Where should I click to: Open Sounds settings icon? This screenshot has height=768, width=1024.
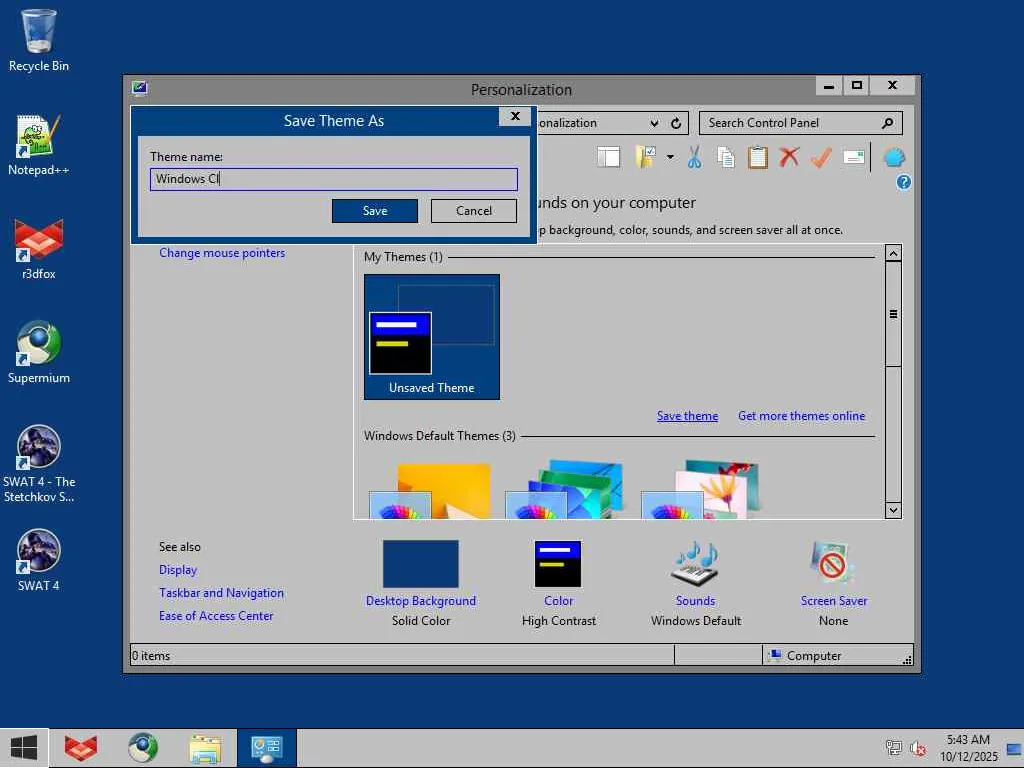coord(696,564)
